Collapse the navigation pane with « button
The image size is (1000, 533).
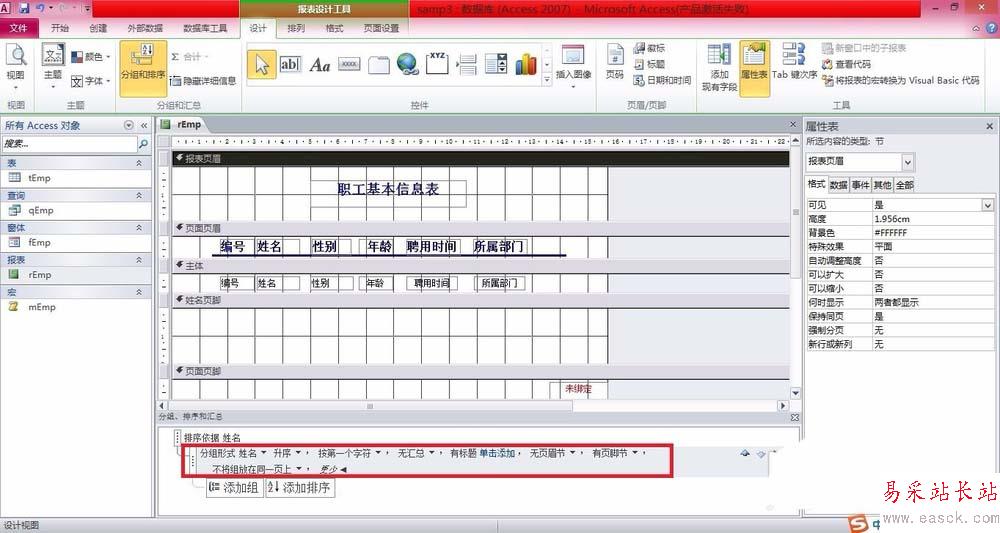(144, 126)
